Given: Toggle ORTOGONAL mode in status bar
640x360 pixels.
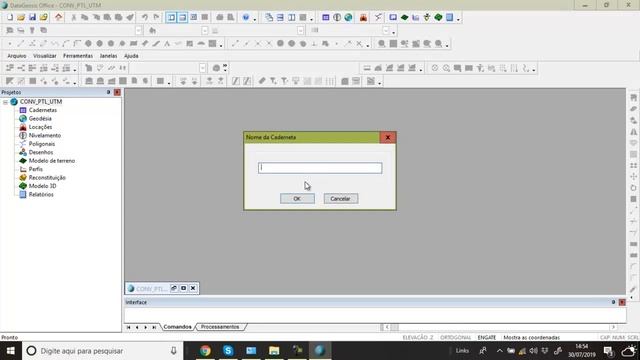Looking at the screenshot, I should pyautogui.click(x=456, y=338).
